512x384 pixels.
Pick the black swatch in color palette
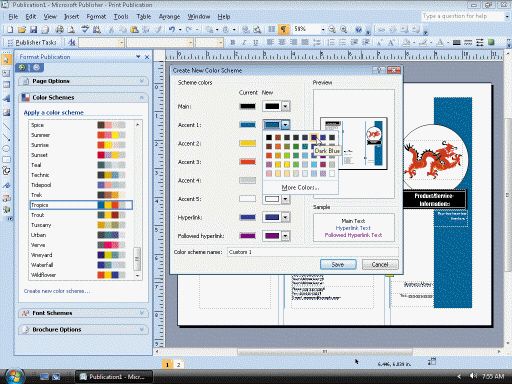[x=269, y=137]
